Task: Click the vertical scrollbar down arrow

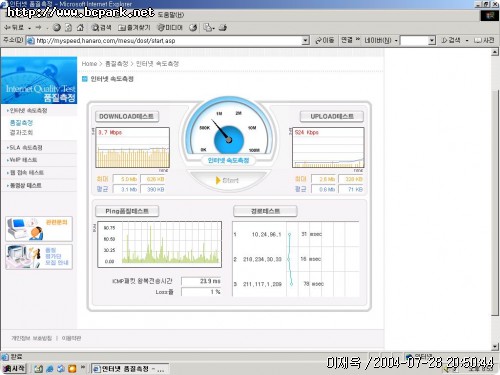Action: 495,347
